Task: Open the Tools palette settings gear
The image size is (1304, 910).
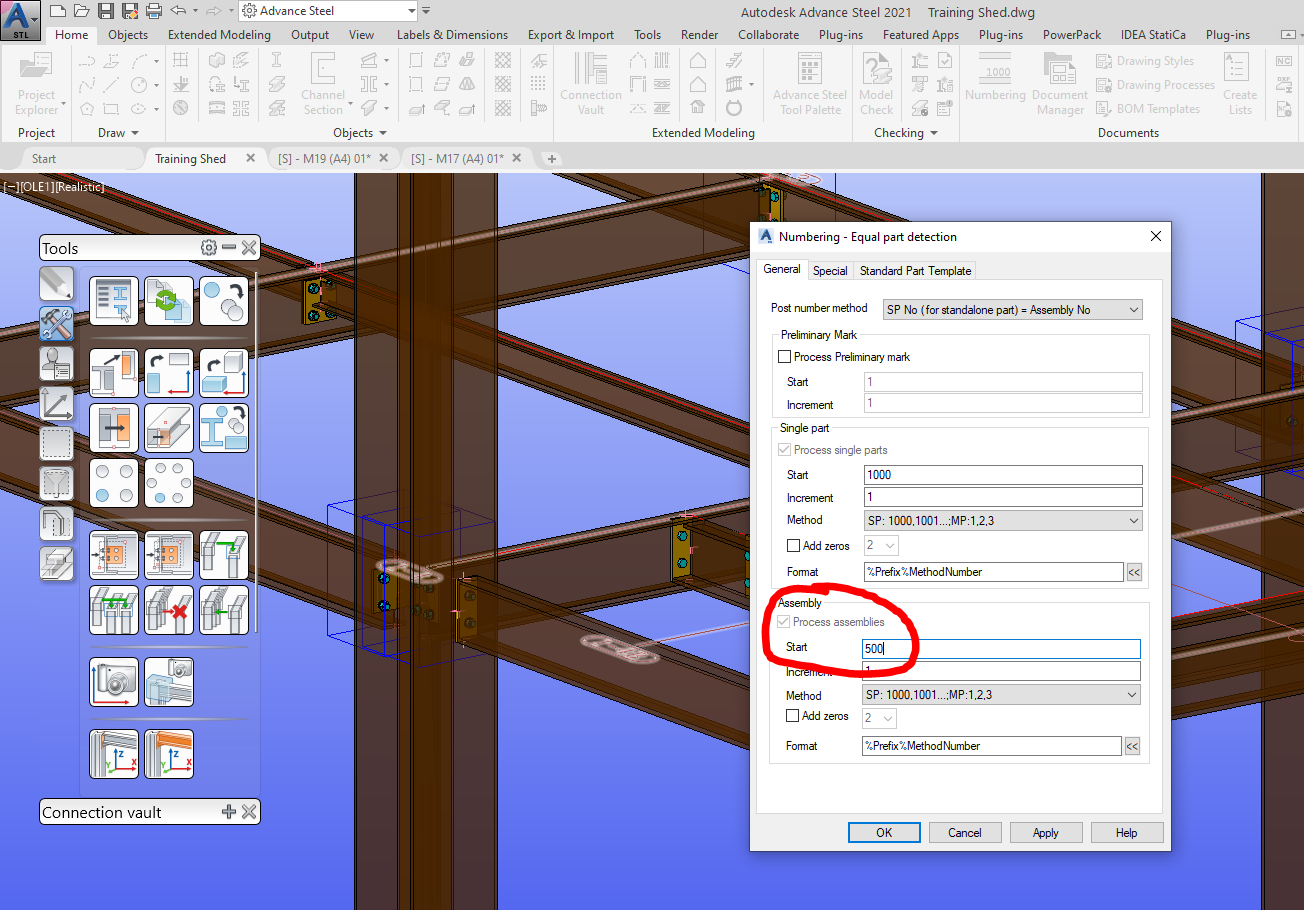Action: [208, 247]
